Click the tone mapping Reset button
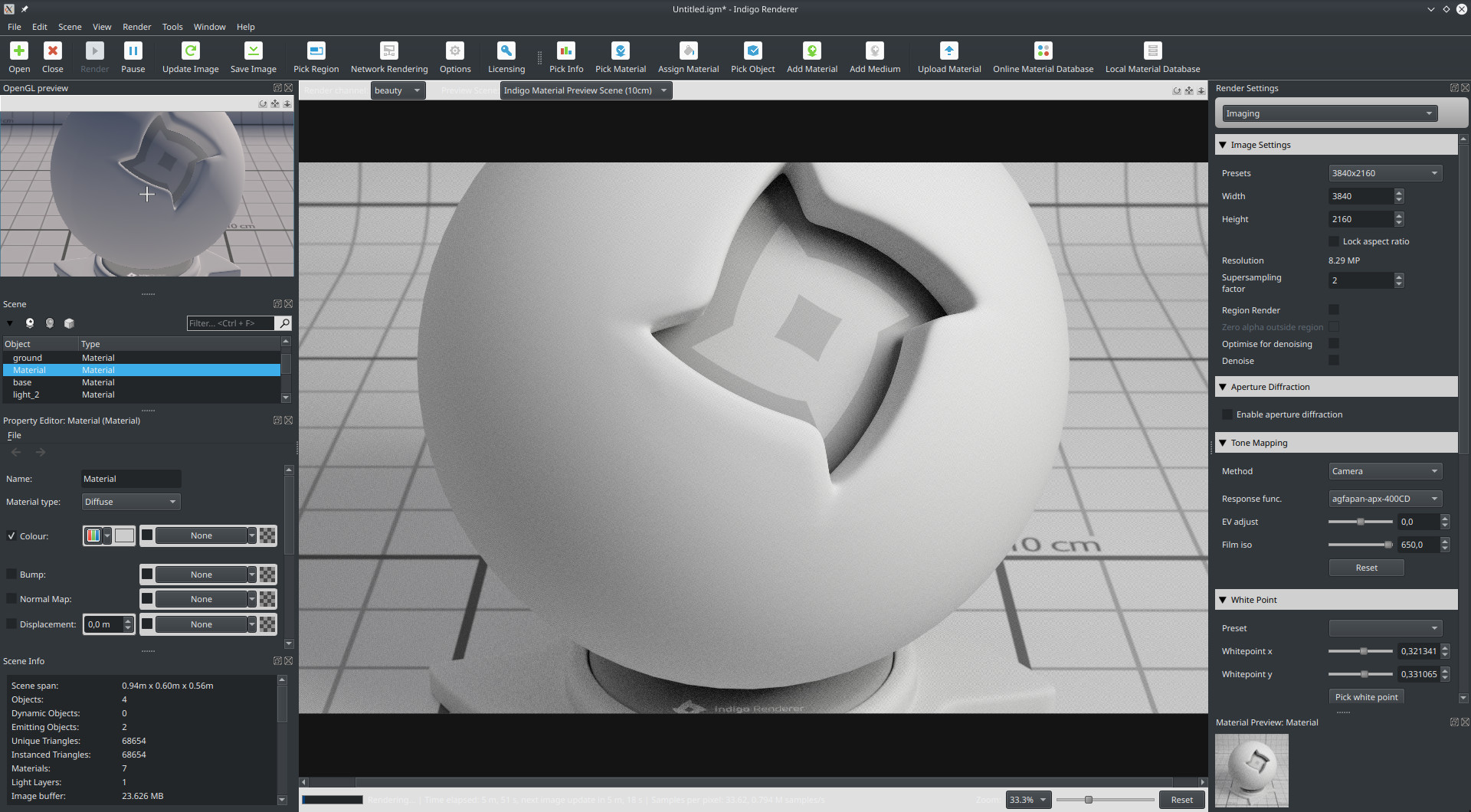Screen dimensions: 1471x812 (x=1366, y=568)
